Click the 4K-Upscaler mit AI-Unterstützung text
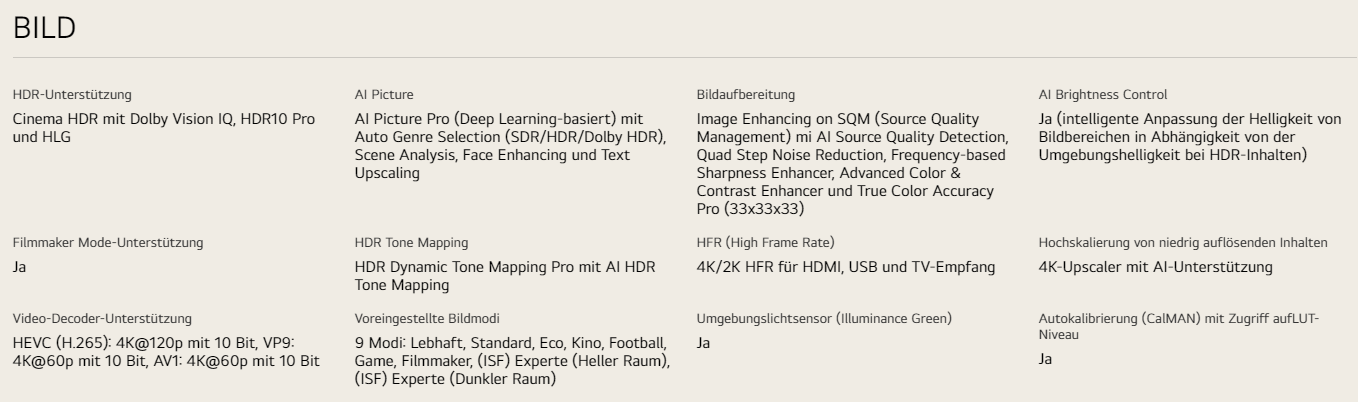1358x402 pixels. [x=1156, y=267]
